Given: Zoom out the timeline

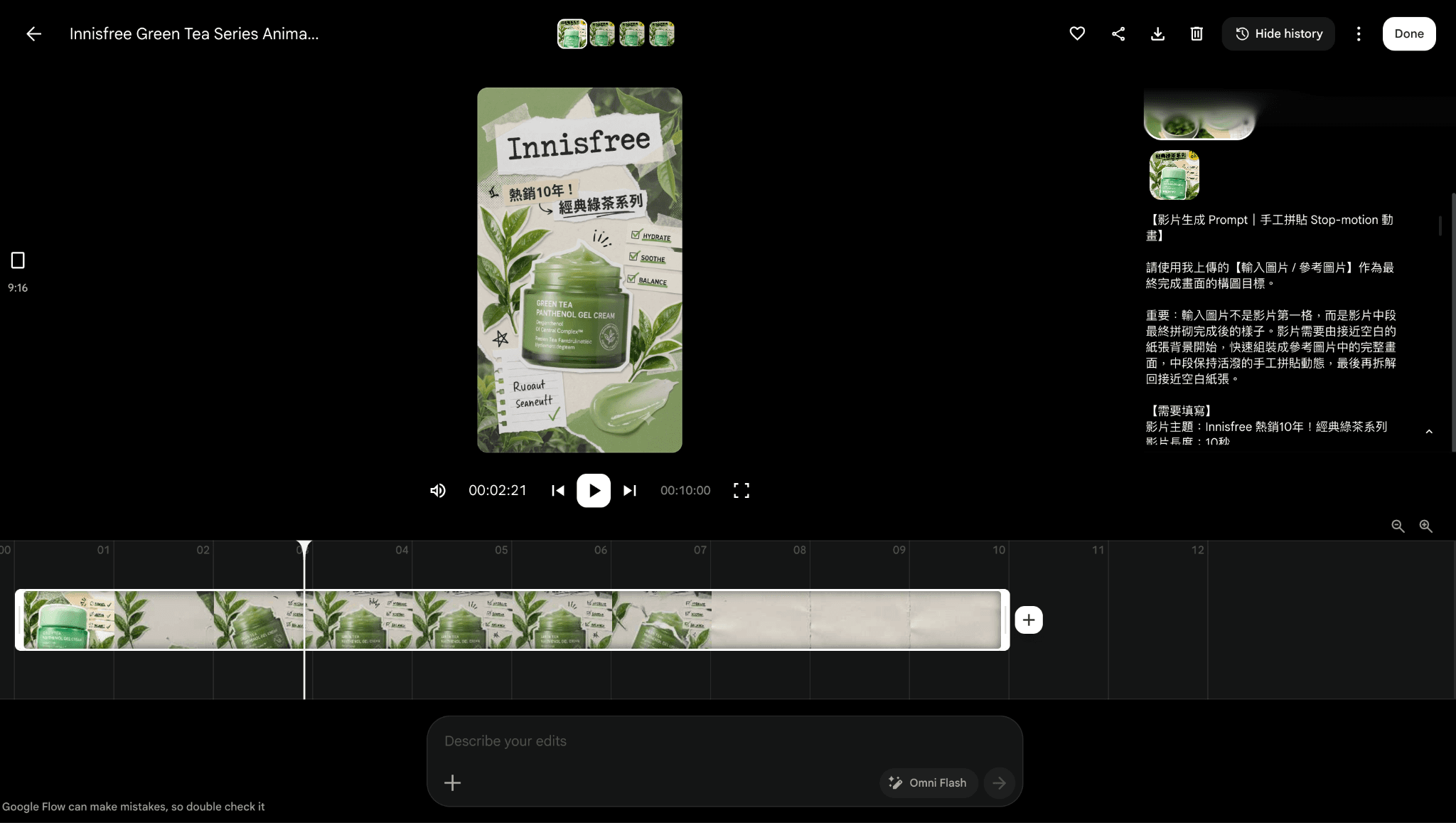Looking at the screenshot, I should [x=1398, y=526].
